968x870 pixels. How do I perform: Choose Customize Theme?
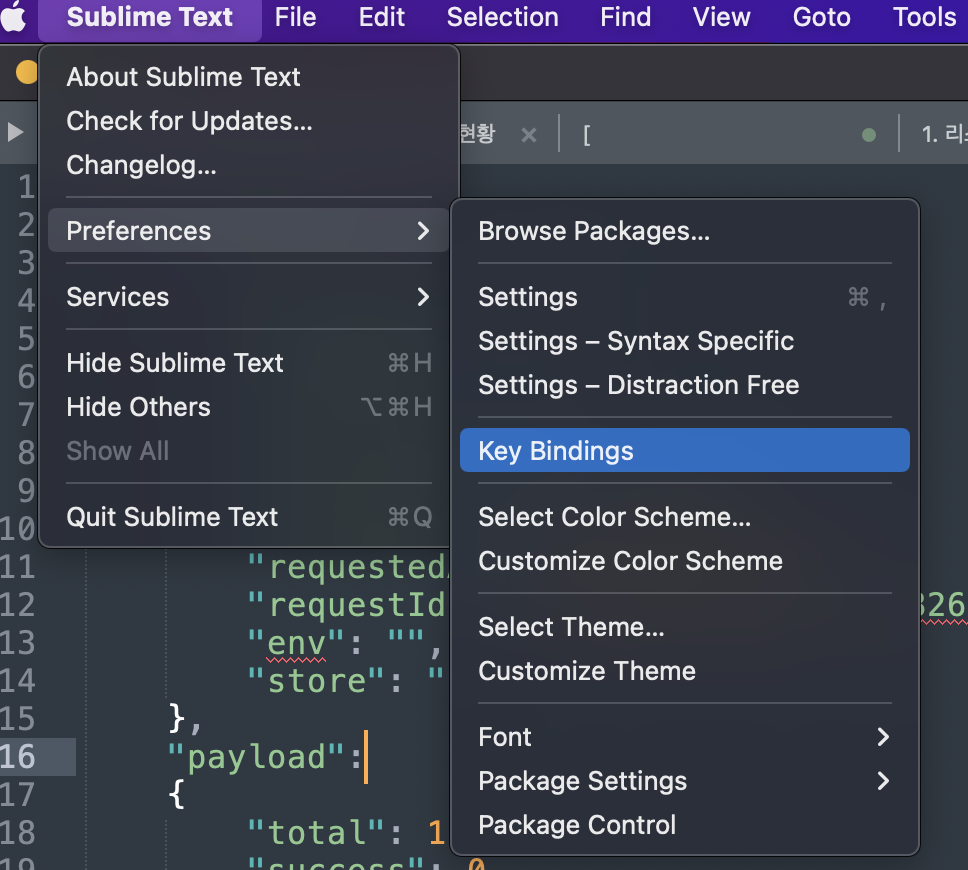click(x=685, y=671)
